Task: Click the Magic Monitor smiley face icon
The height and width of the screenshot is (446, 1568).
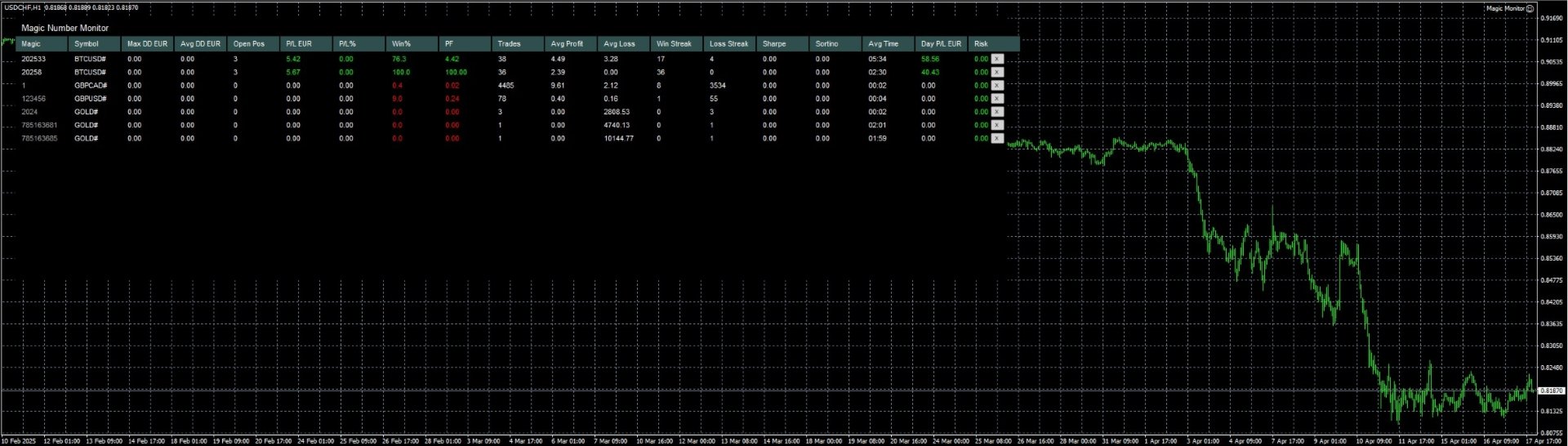Action: click(1530, 8)
